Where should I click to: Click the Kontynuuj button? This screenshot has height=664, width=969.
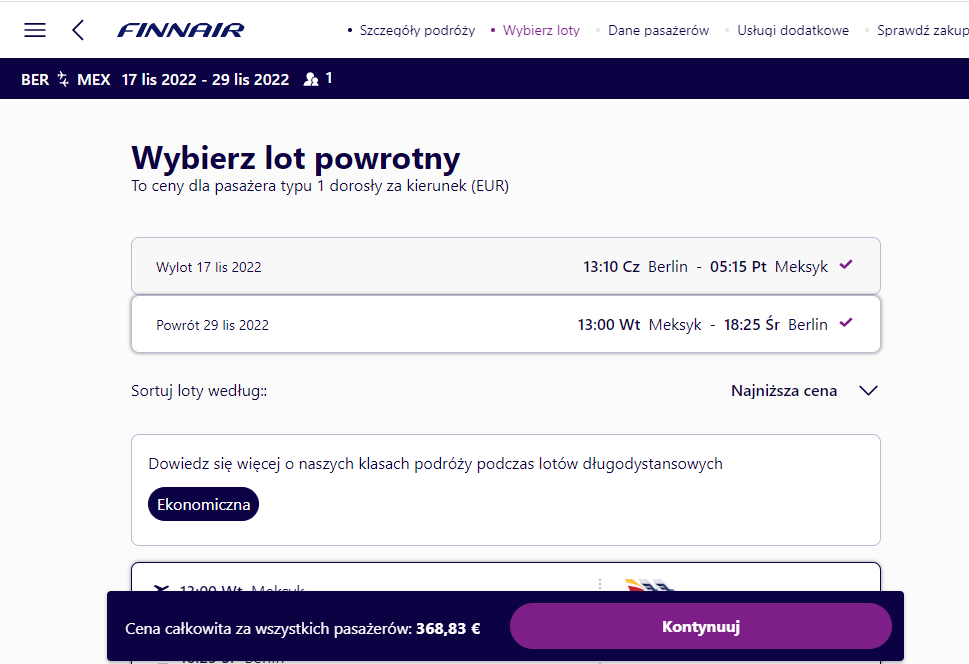tap(701, 626)
